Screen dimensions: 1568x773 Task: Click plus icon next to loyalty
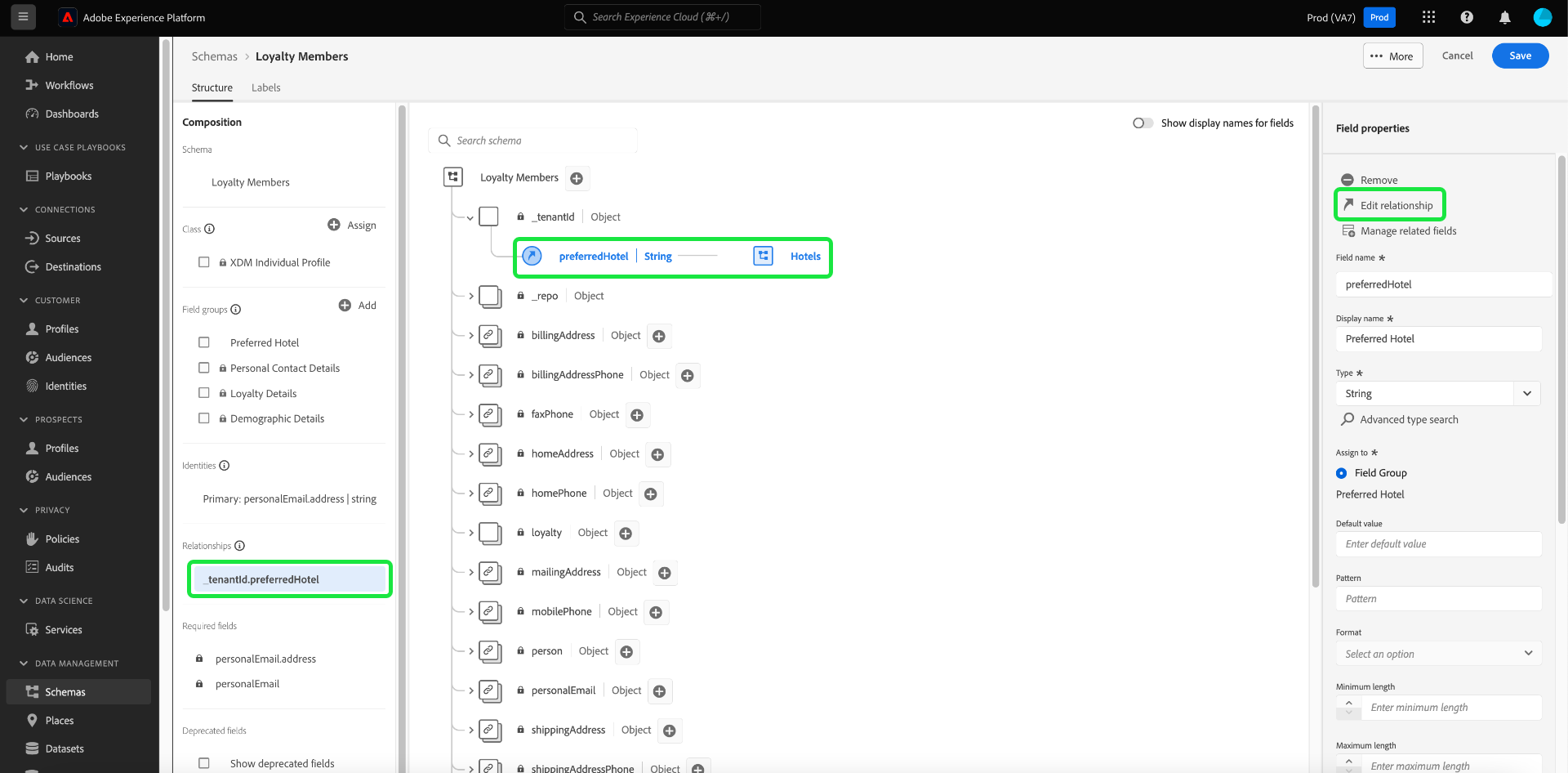[626, 534]
